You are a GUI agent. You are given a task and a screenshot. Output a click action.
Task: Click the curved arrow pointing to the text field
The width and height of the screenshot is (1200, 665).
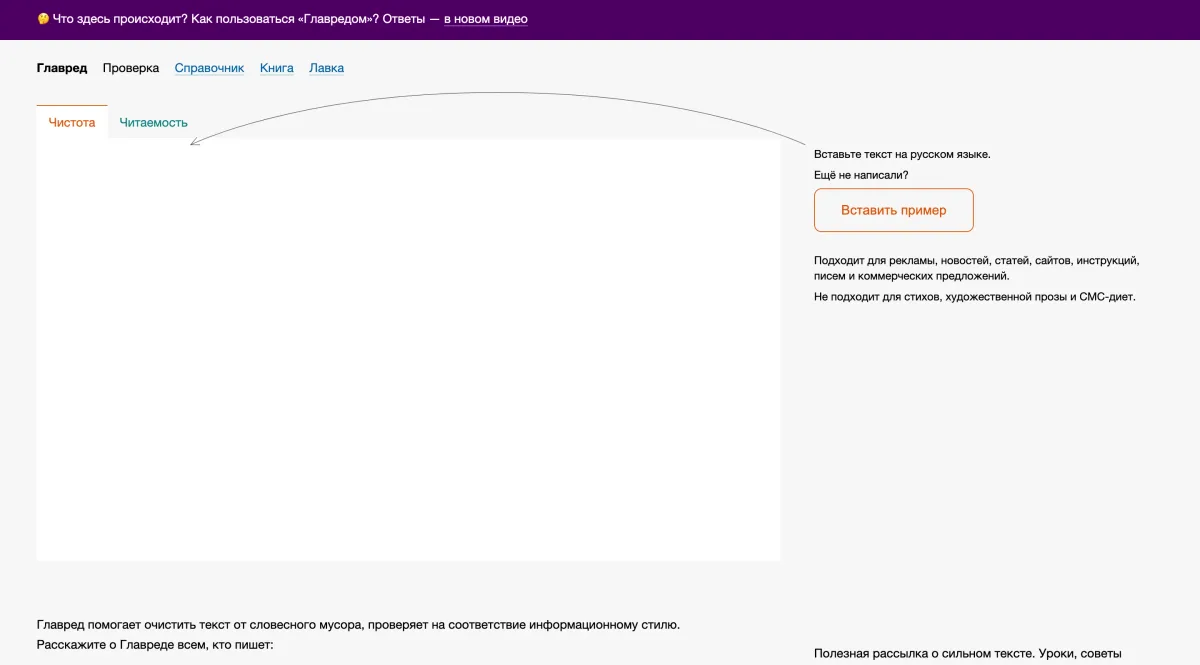click(x=500, y=95)
